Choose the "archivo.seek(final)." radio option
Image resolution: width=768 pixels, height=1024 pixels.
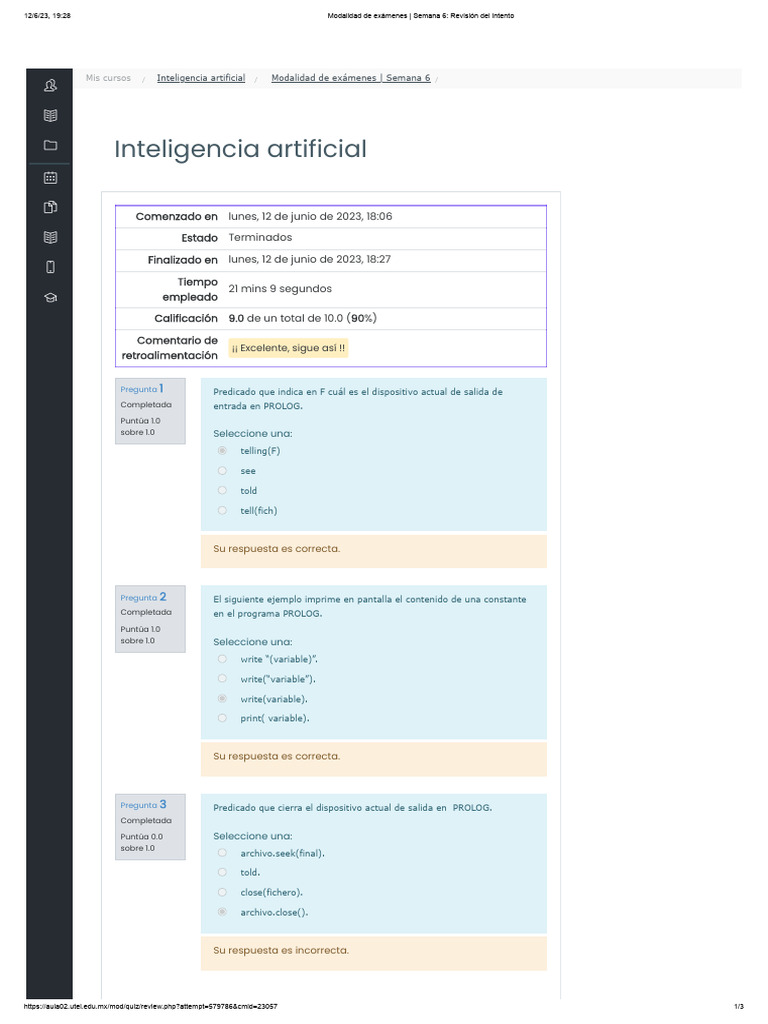(222, 853)
